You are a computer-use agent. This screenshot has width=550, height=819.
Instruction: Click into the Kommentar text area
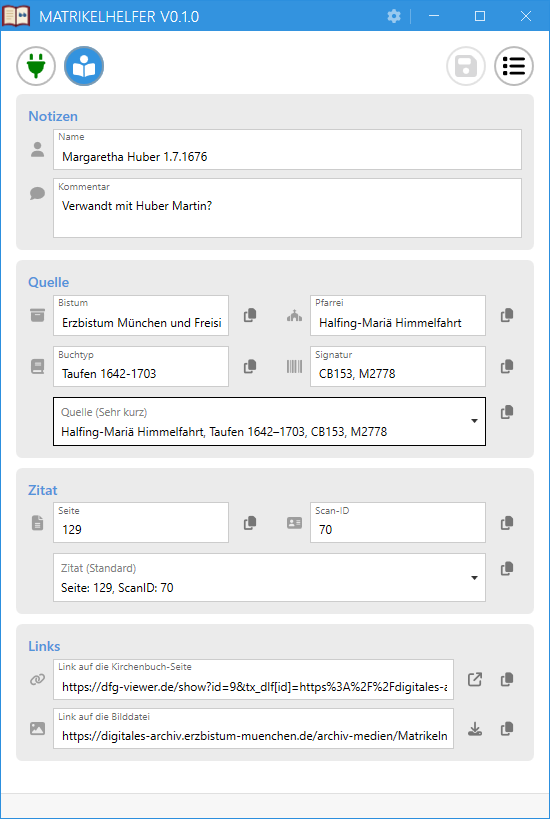pos(287,208)
